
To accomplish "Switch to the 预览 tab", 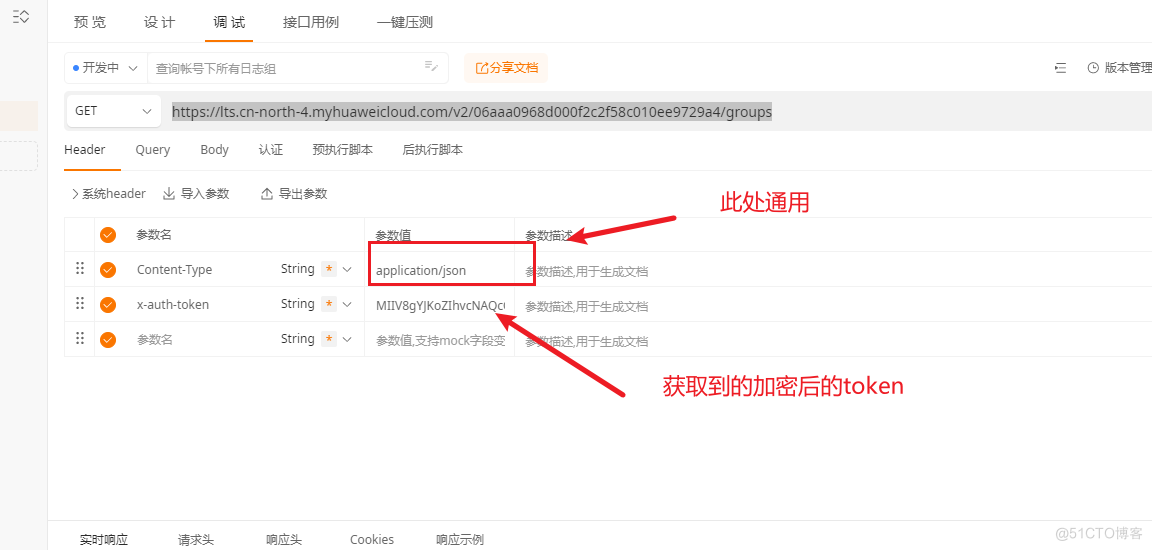I will (x=90, y=22).
